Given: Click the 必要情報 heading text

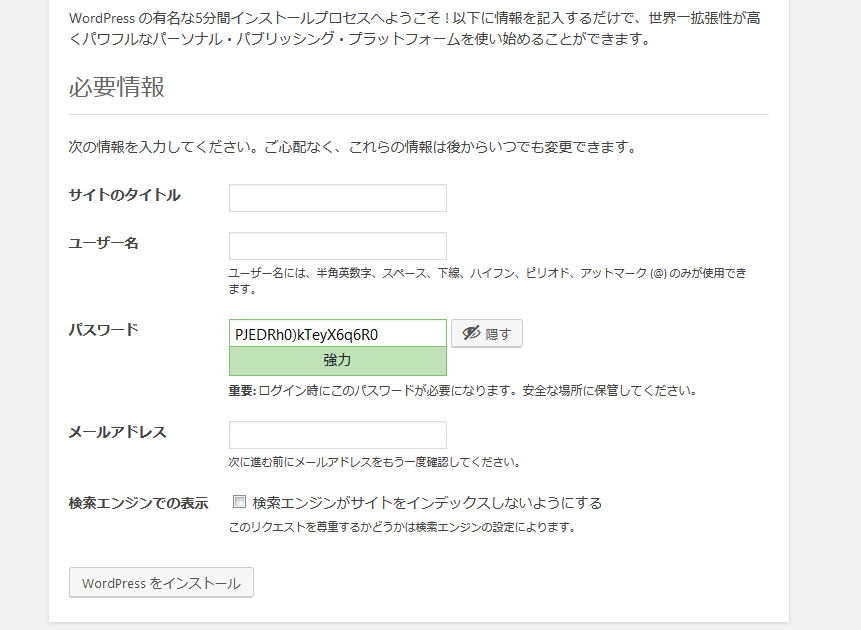Looking at the screenshot, I should pyautogui.click(x=117, y=87).
